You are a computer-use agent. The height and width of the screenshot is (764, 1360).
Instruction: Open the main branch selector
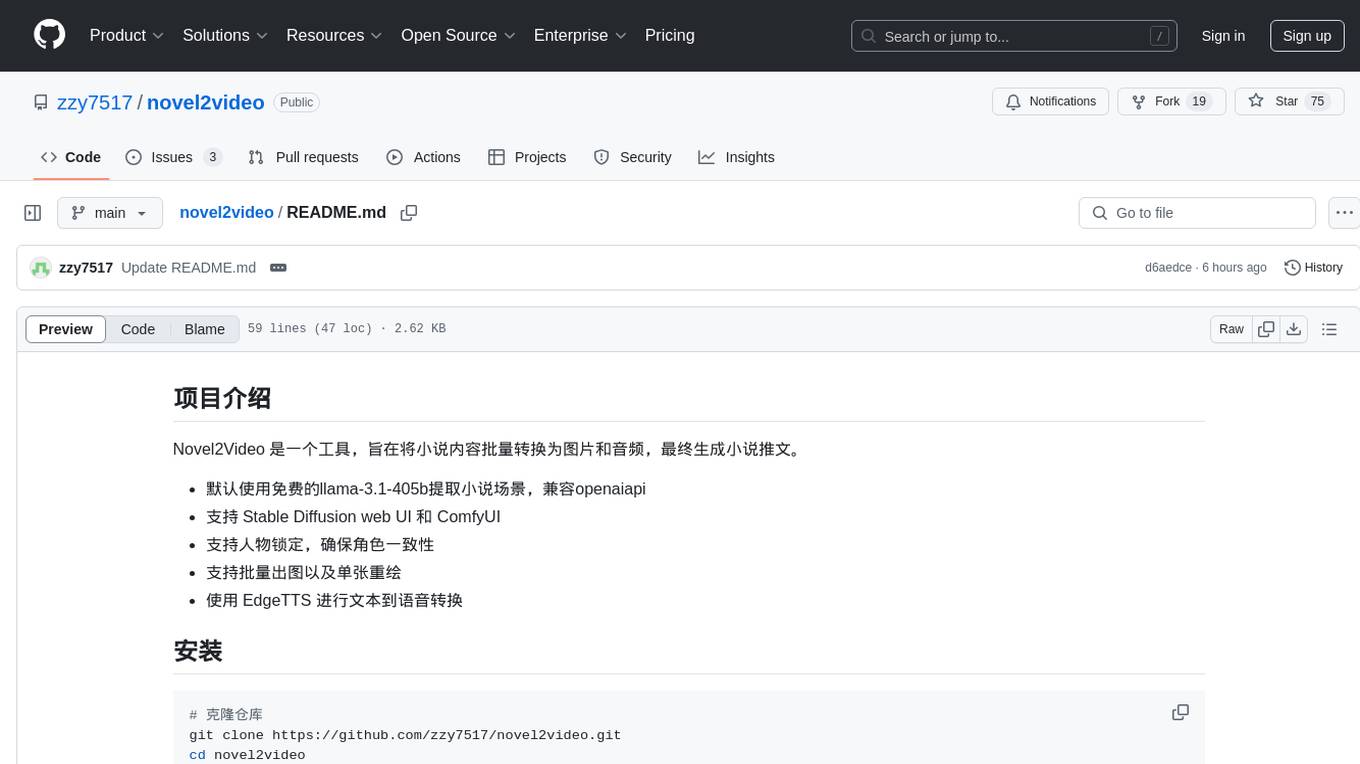110,213
